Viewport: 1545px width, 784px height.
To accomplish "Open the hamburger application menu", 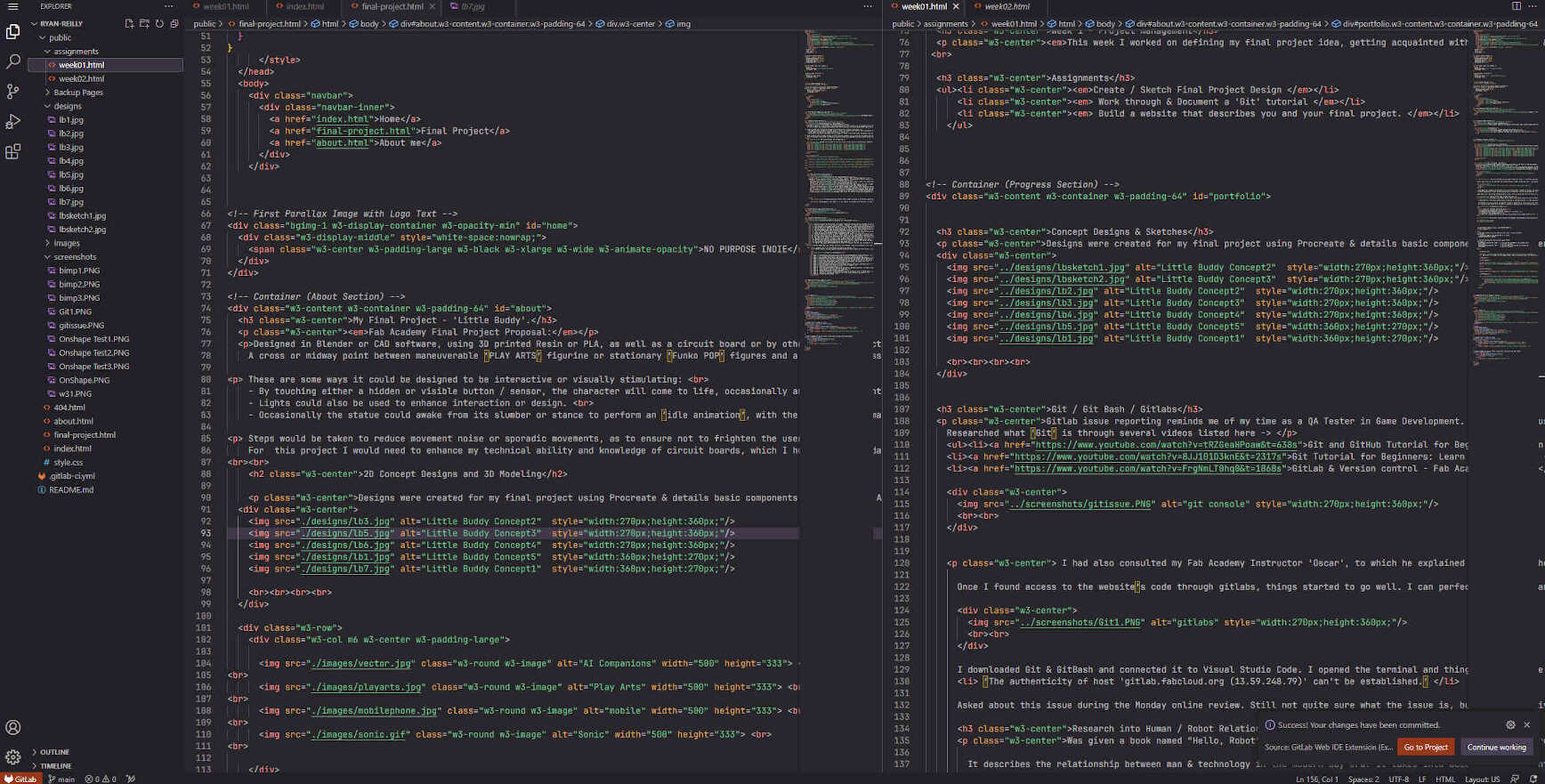I will pyautogui.click(x=12, y=6).
